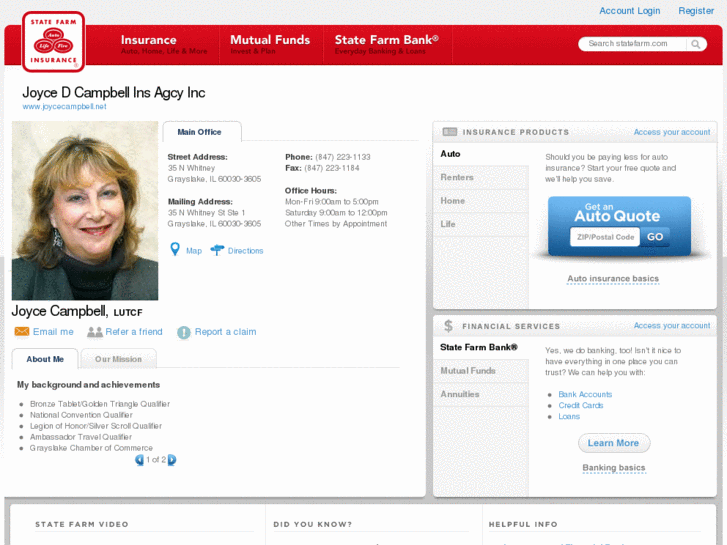Click Access your account in Financial Services
Screen dimensions: 727x545
tap(672, 326)
